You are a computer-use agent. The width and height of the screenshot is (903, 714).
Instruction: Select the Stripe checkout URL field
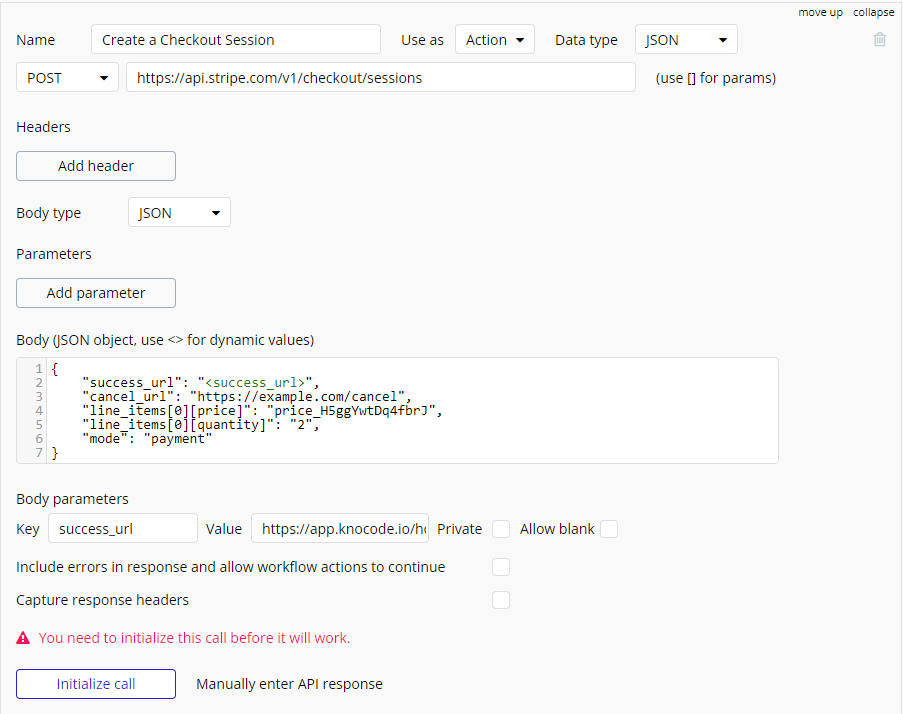pyautogui.click(x=380, y=77)
